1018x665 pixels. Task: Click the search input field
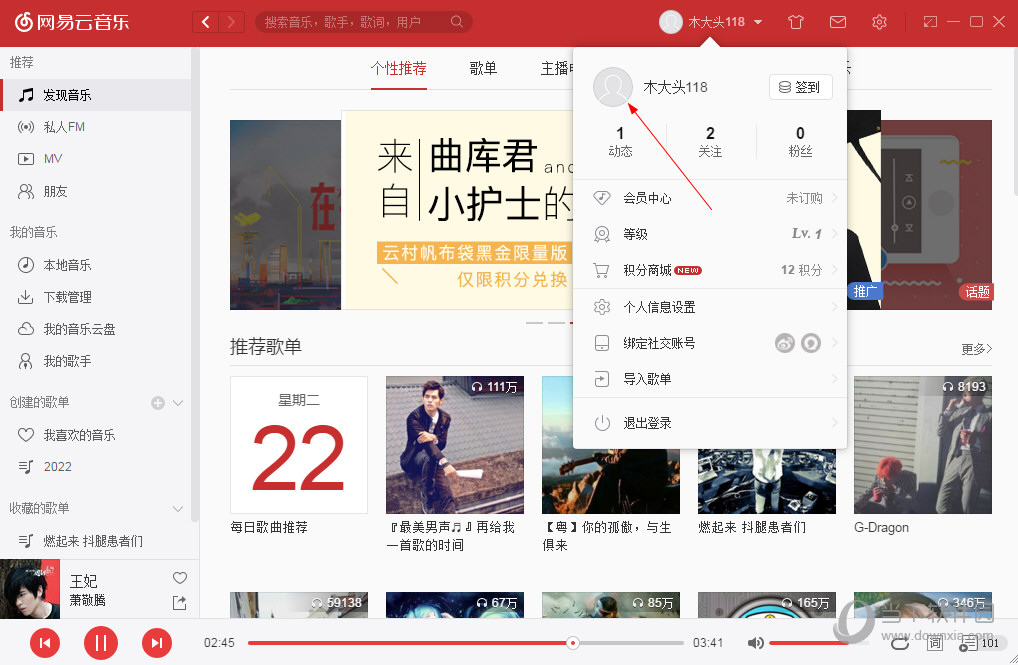350,21
